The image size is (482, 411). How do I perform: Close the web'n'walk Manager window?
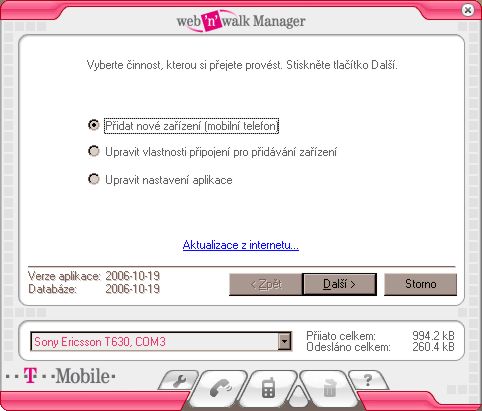[x=468, y=10]
